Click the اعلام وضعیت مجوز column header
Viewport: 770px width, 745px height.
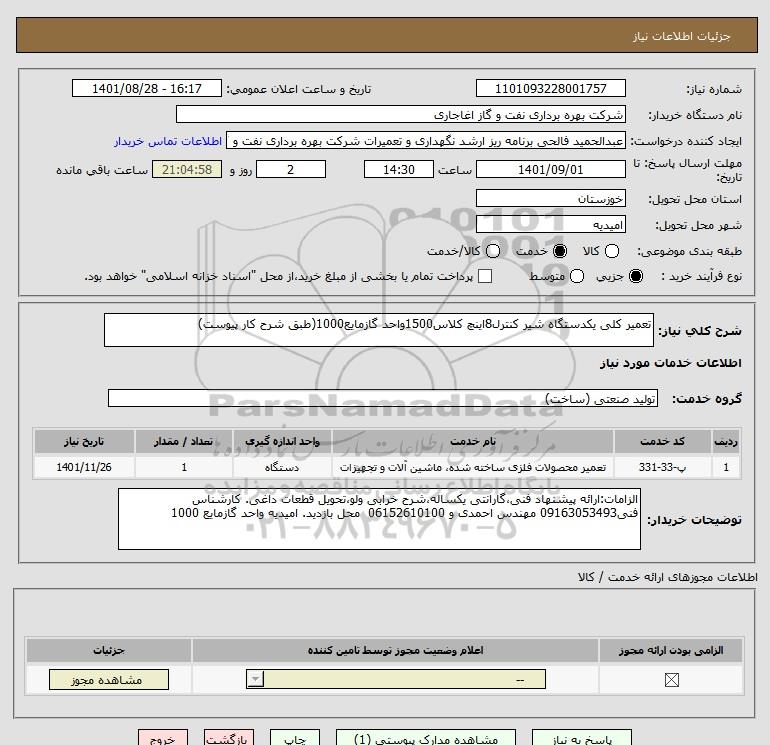click(395, 650)
